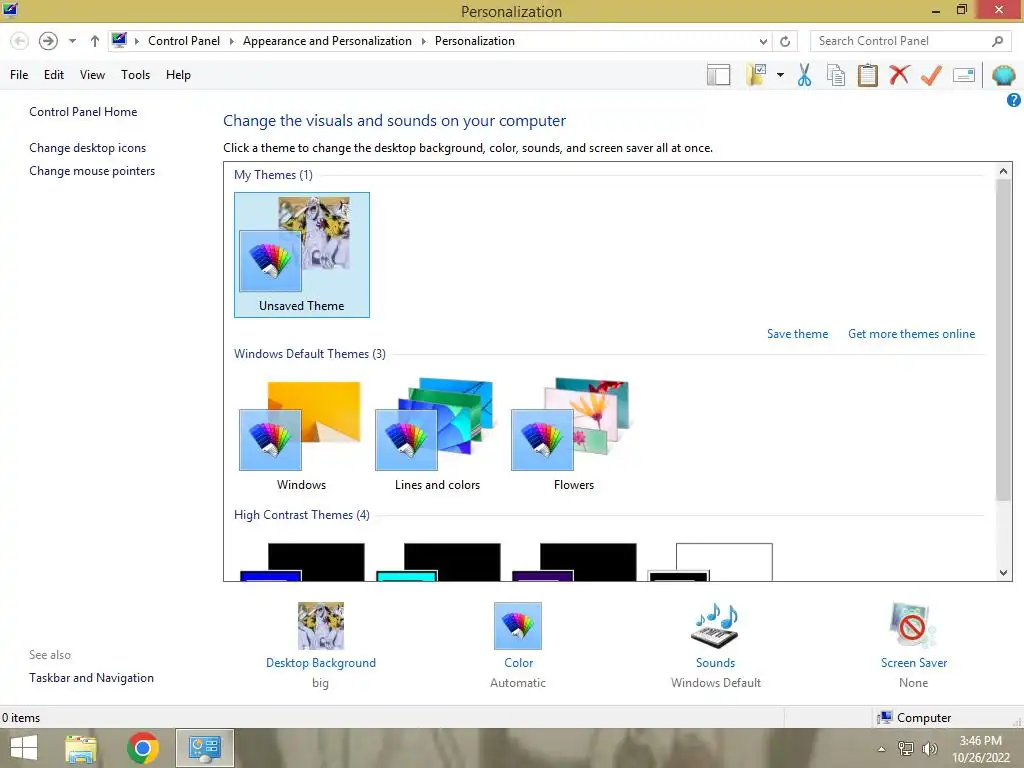
Task: Click the Copy toolbar icon
Action: point(836,75)
